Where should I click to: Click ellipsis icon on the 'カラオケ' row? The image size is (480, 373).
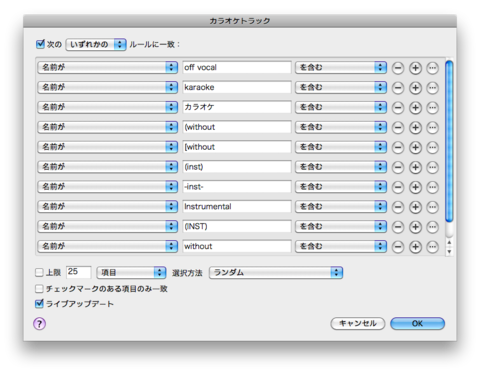pos(432,108)
